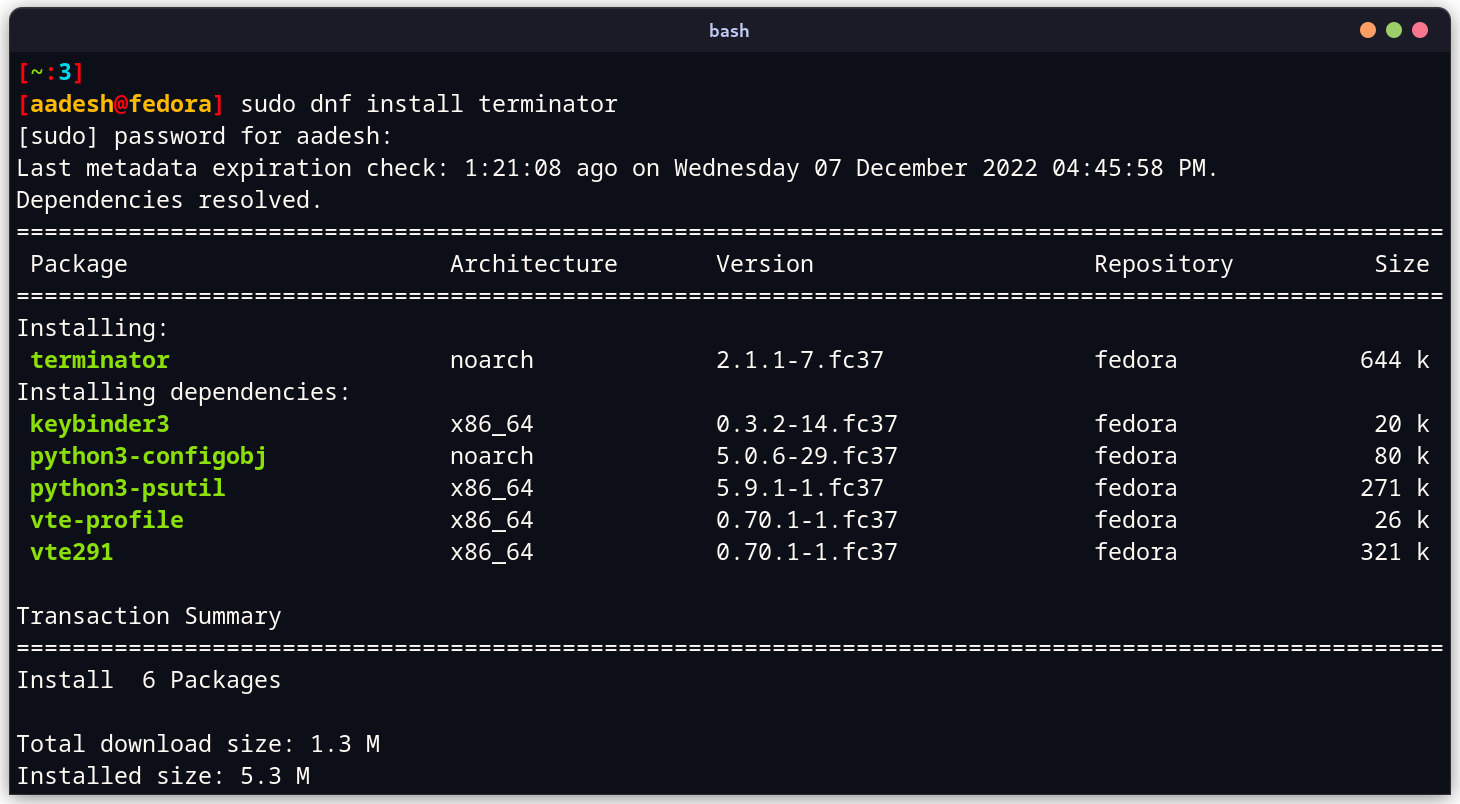Select the terminator package name

pos(99,359)
